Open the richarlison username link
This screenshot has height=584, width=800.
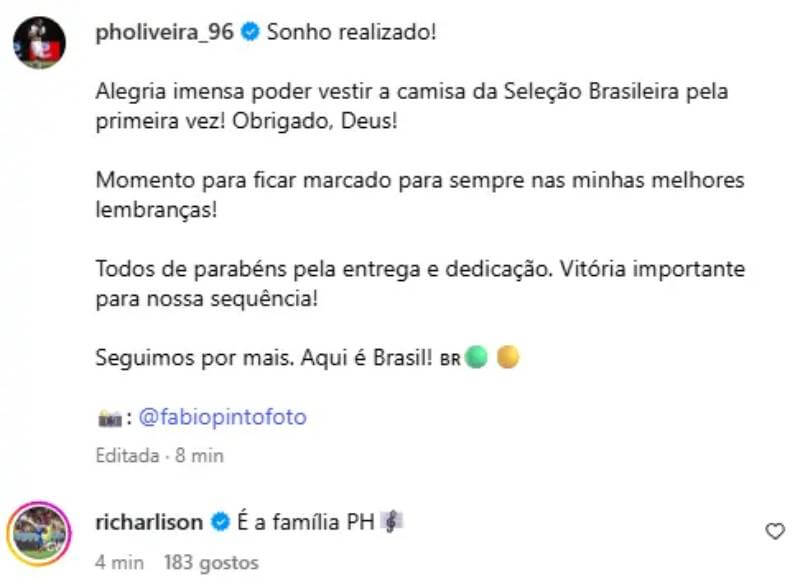[x=149, y=521]
